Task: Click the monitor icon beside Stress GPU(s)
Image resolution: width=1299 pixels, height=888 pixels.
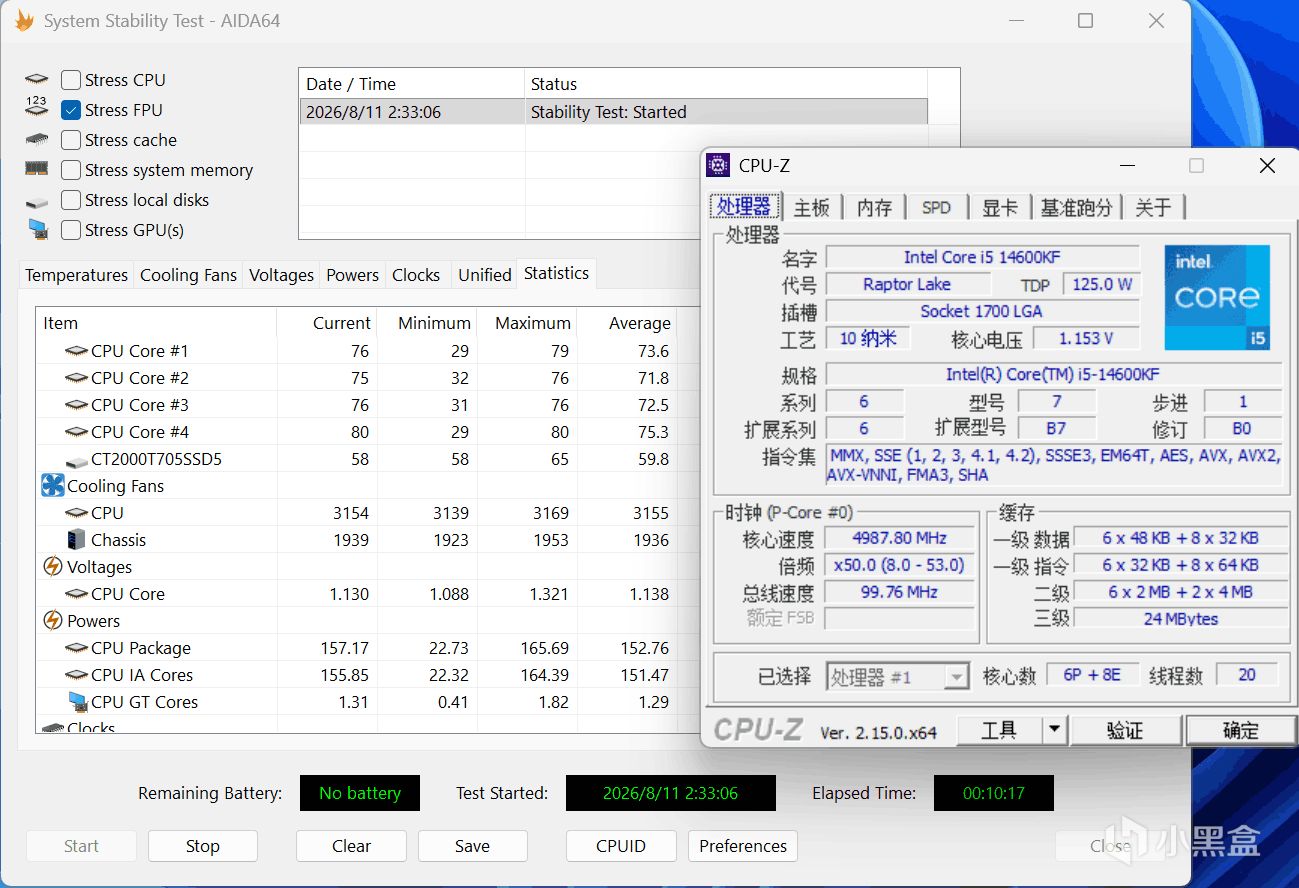Action: pyautogui.click(x=38, y=230)
